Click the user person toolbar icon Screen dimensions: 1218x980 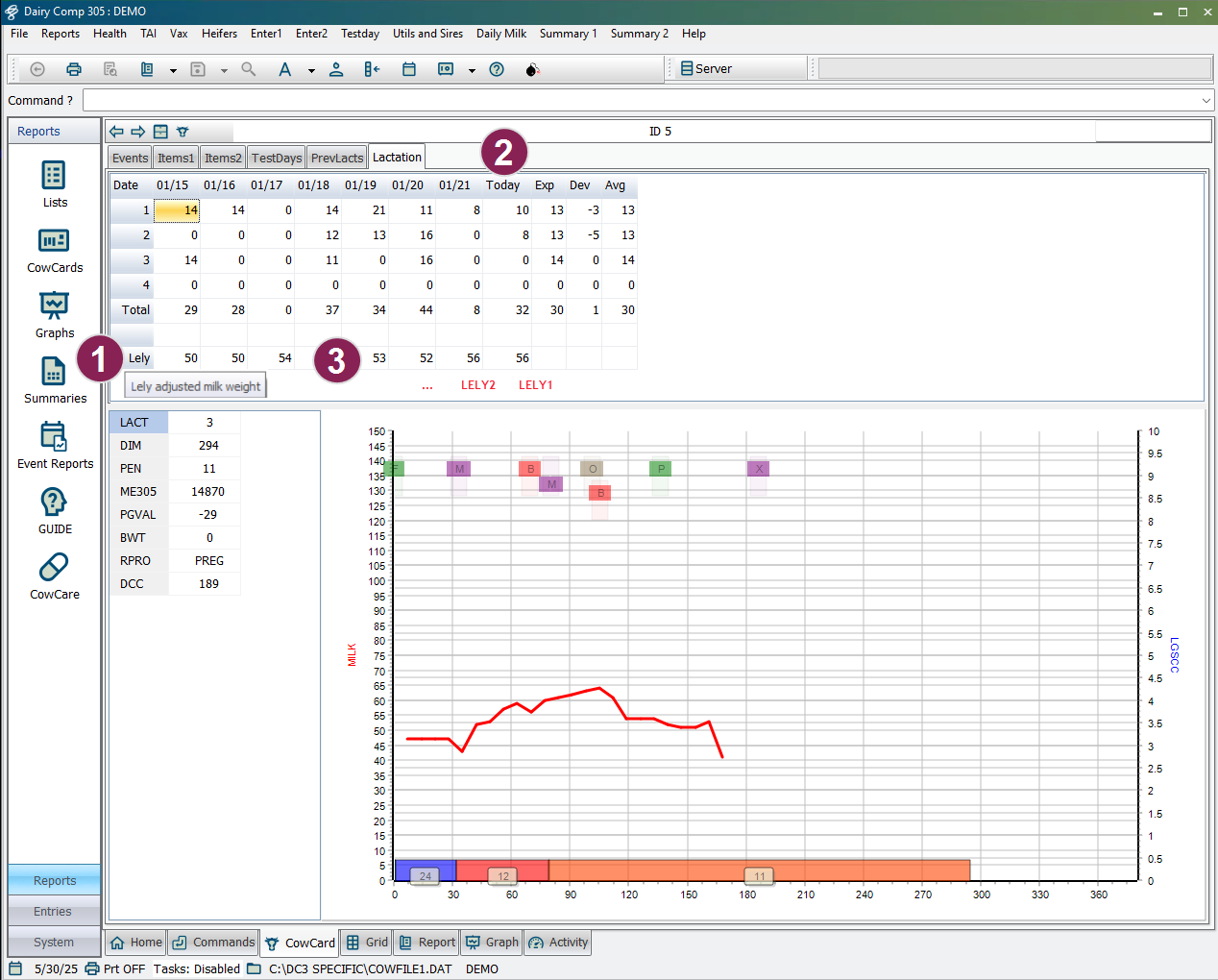336,69
